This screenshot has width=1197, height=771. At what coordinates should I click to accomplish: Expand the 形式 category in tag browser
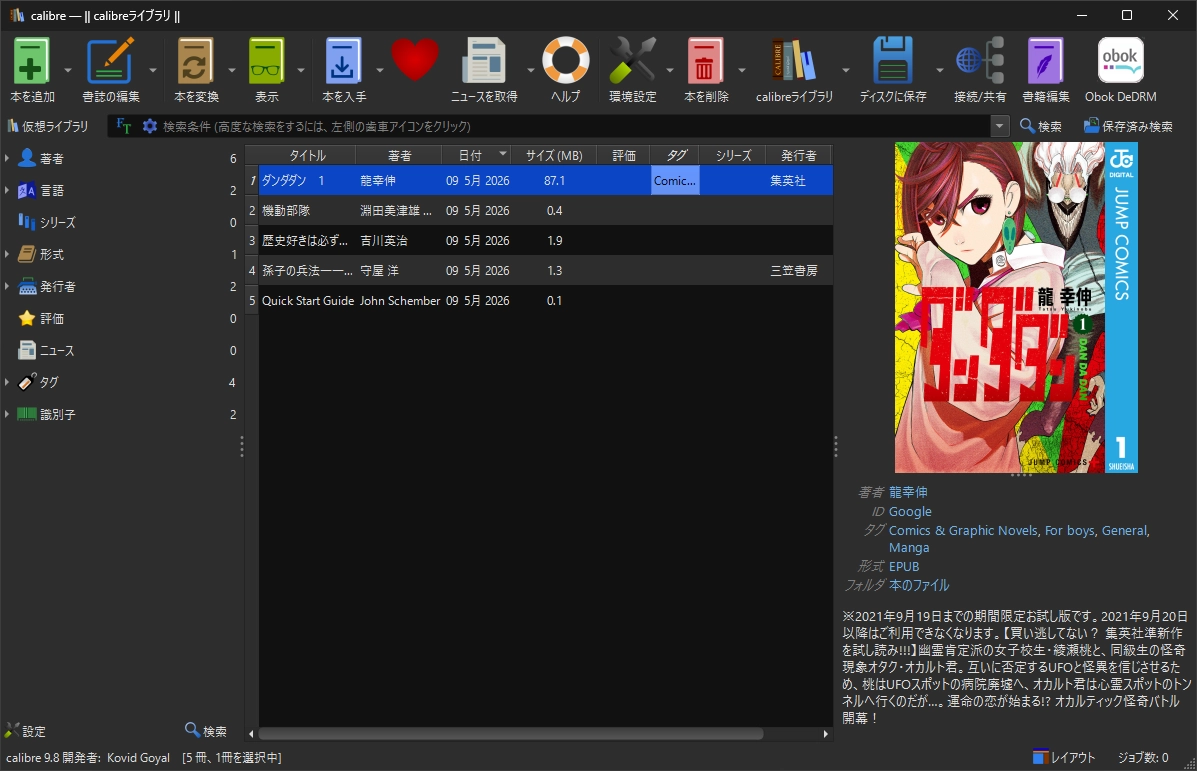[x=7, y=254]
